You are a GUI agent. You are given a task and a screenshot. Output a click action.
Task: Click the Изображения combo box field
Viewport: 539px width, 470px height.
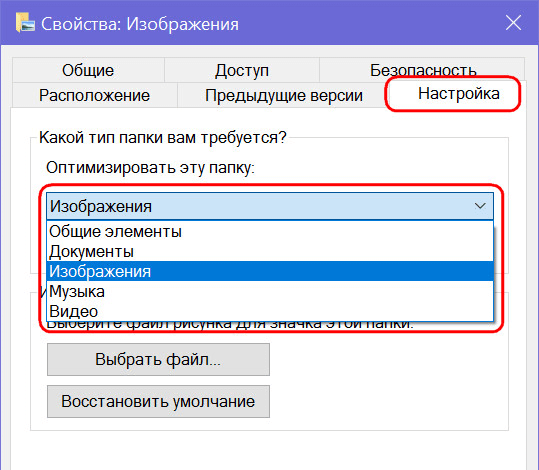(270, 206)
